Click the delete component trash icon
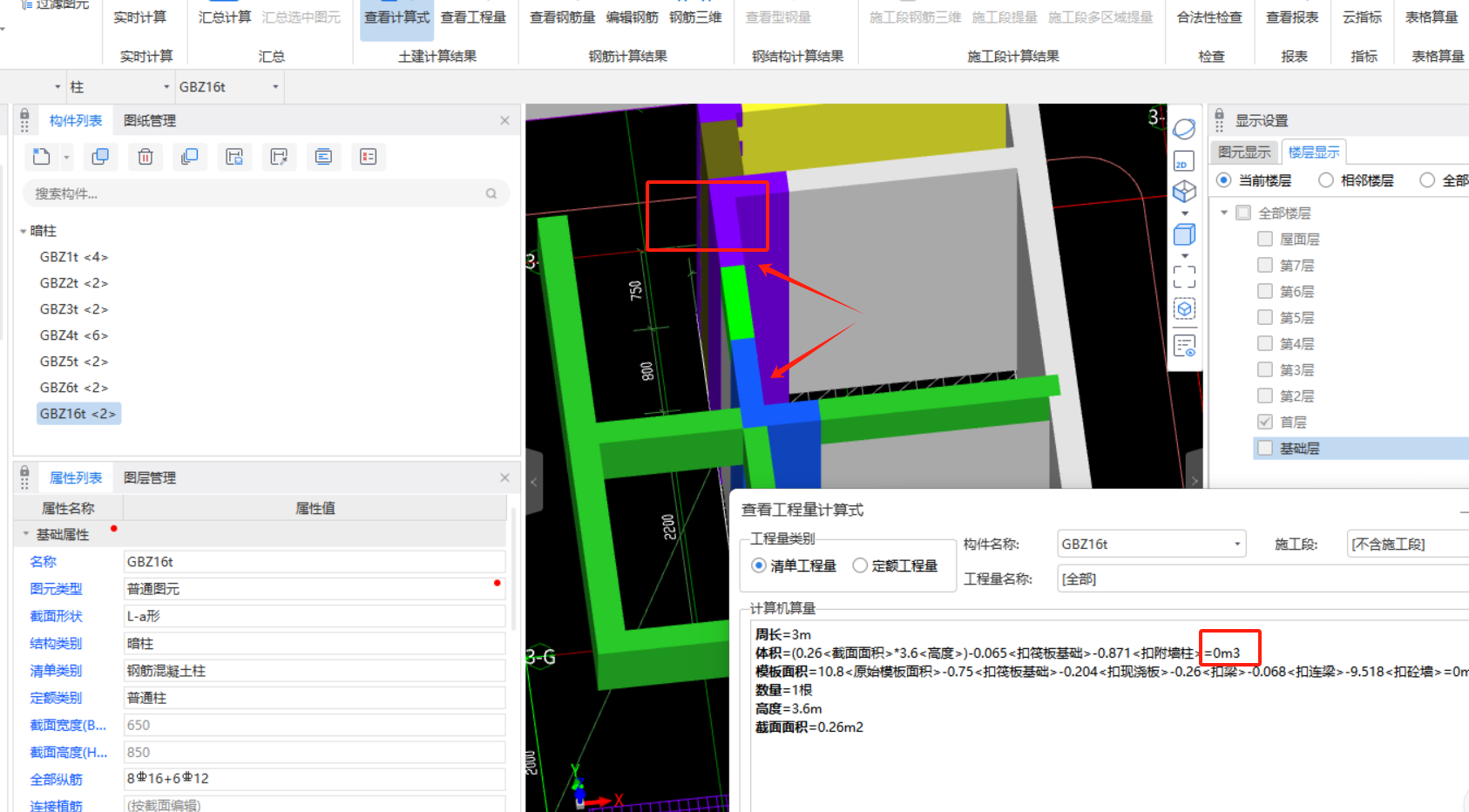The height and width of the screenshot is (812, 1469). point(145,157)
